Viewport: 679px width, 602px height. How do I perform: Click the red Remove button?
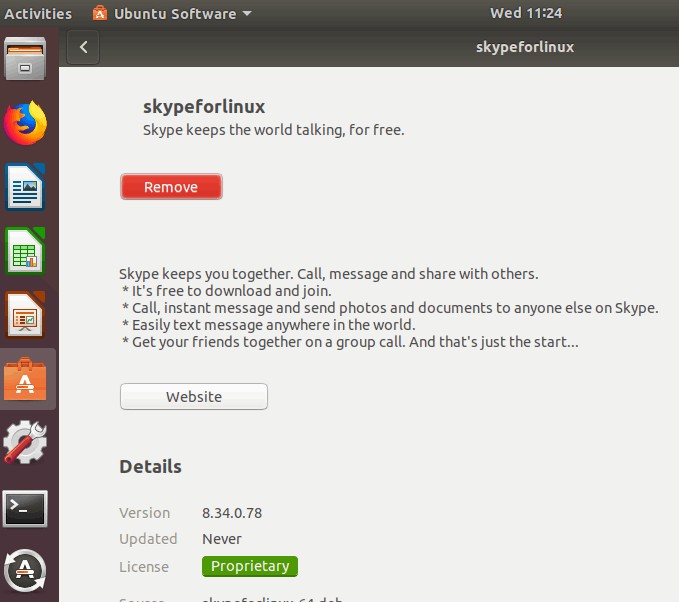pos(171,187)
